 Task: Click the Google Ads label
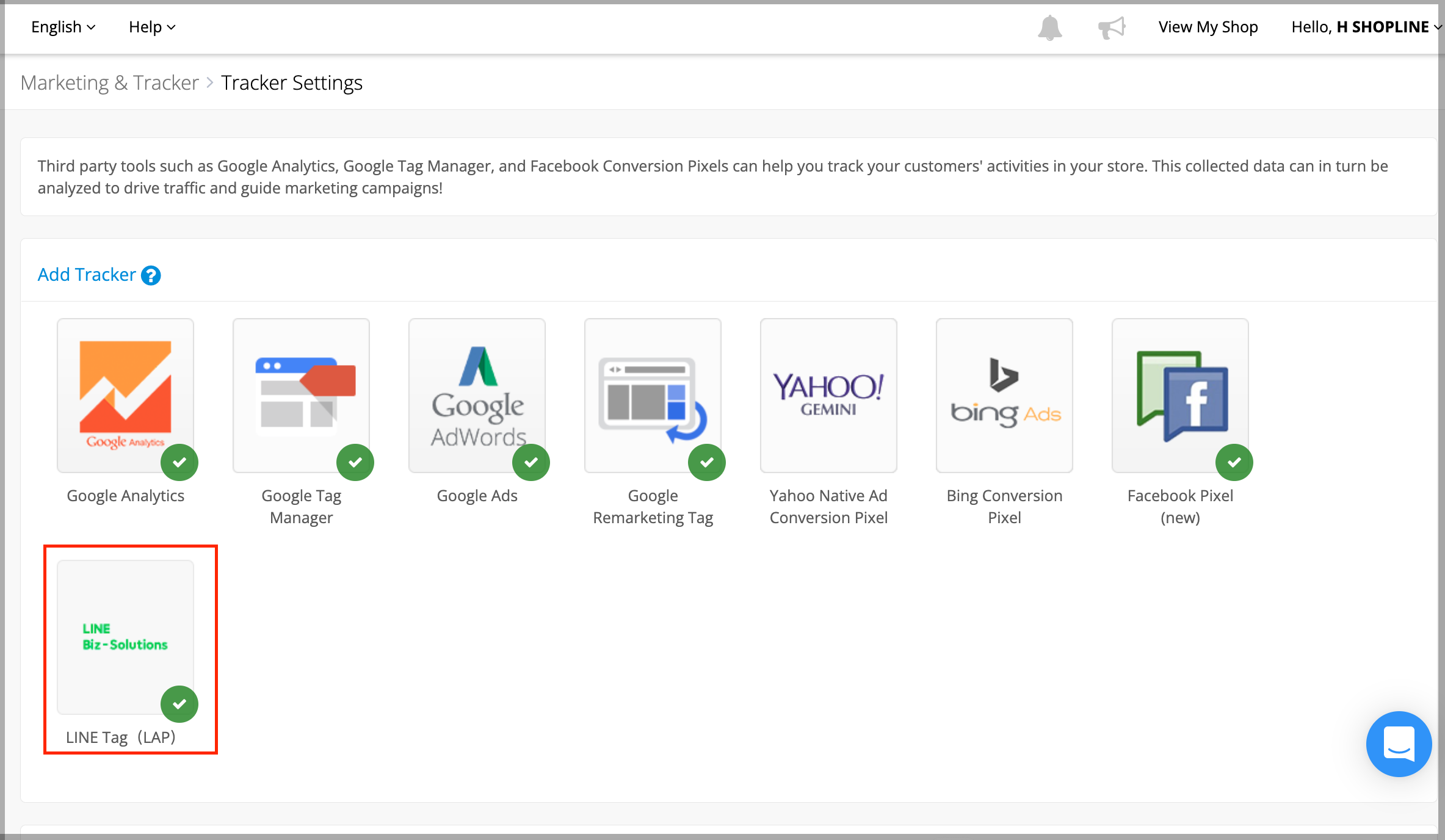click(x=477, y=496)
